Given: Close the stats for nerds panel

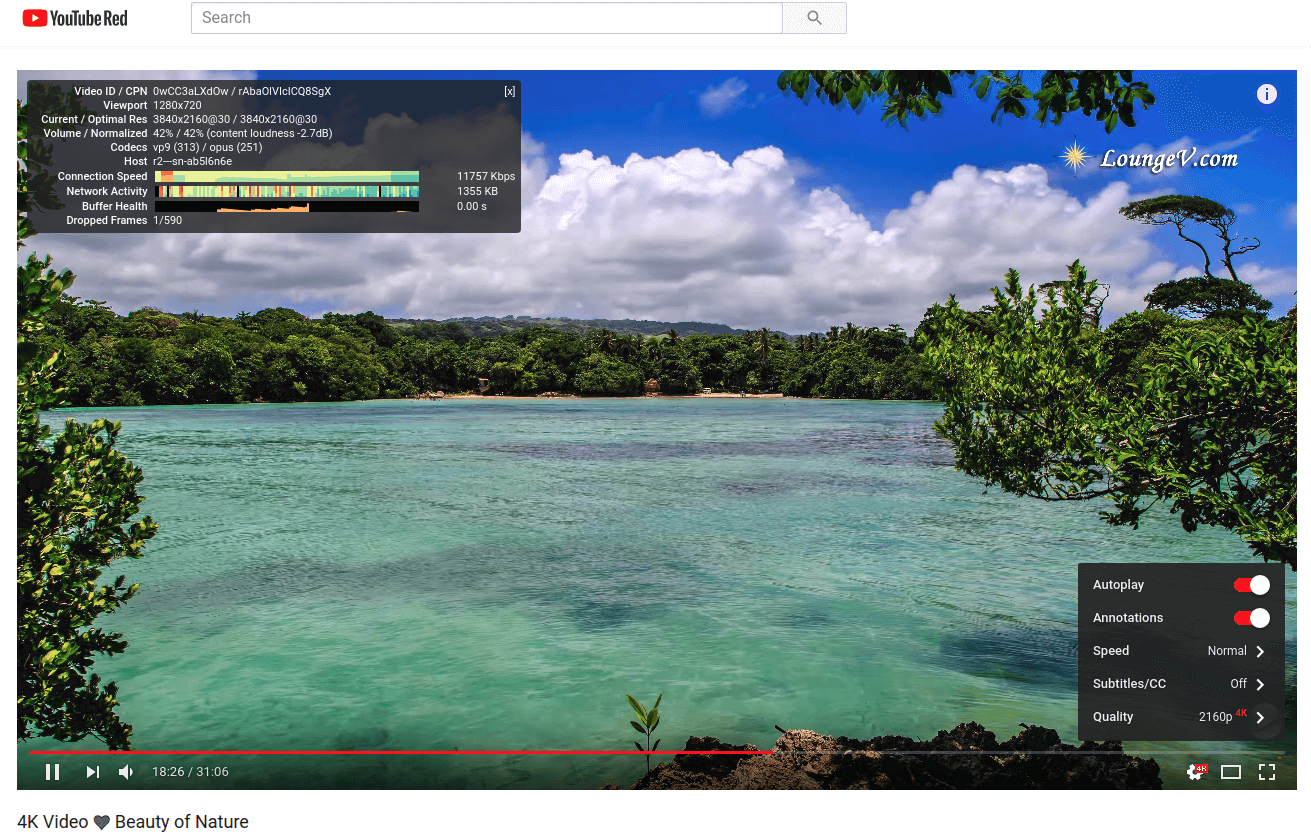Looking at the screenshot, I should (510, 91).
